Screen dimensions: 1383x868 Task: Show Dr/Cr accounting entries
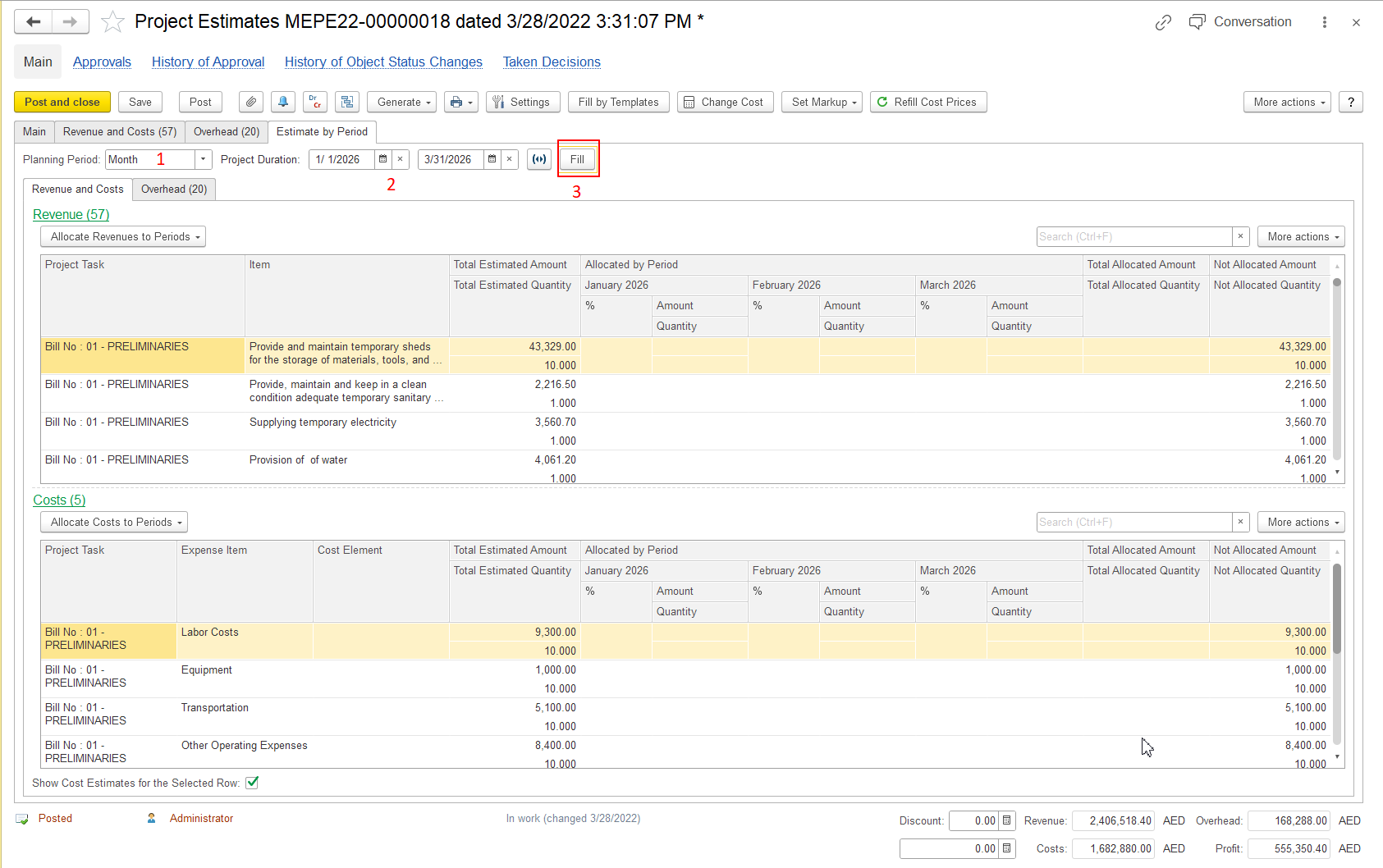click(315, 102)
